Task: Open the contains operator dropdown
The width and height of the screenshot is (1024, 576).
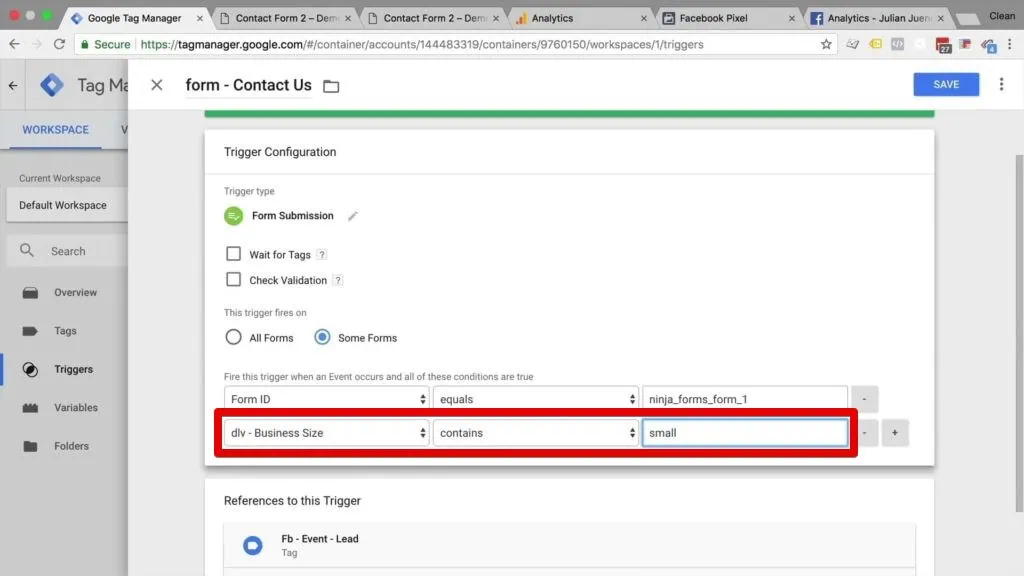Action: coord(536,432)
